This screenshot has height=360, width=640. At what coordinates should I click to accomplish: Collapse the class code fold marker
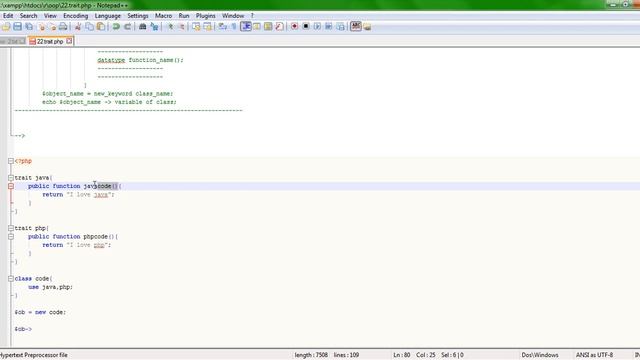[11, 279]
